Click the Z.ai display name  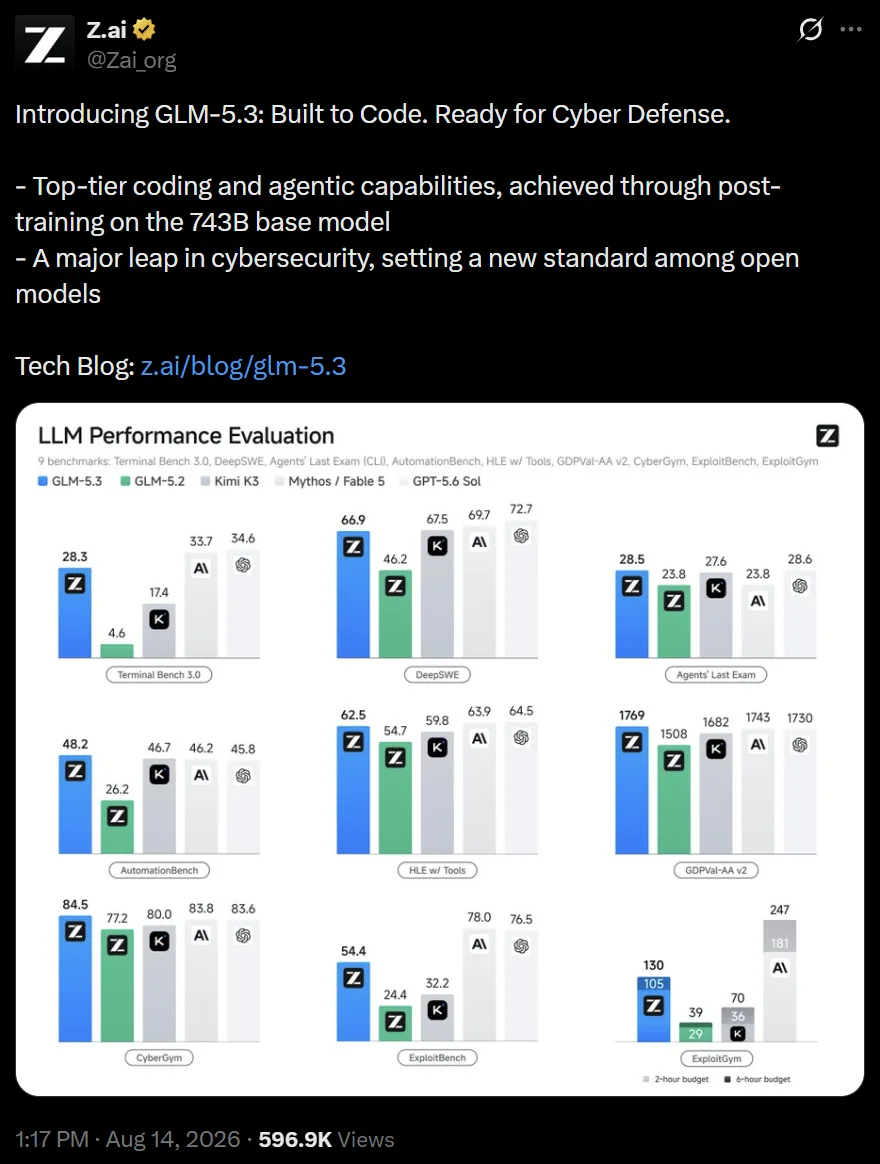pos(106,30)
